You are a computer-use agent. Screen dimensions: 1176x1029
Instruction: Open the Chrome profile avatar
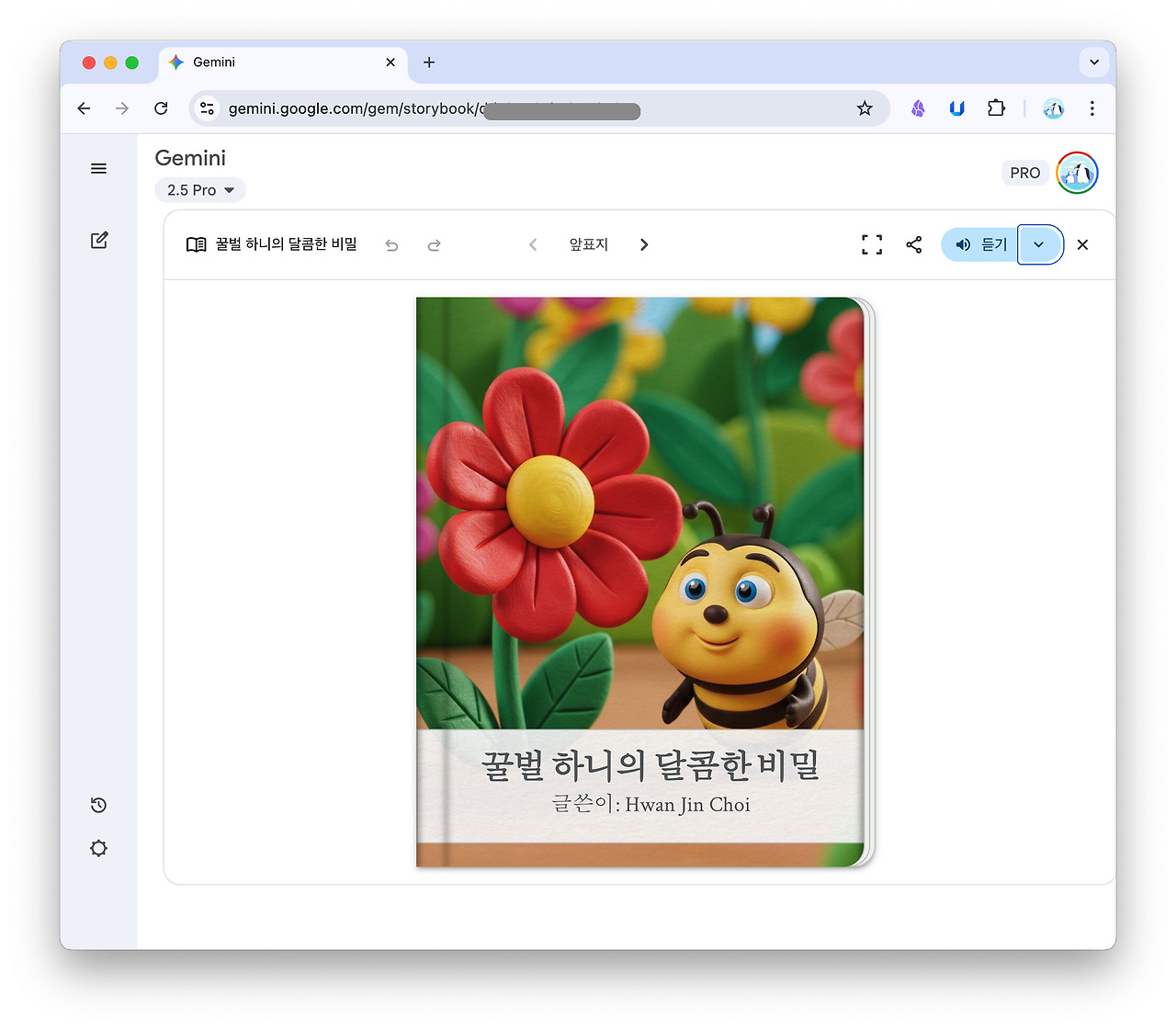[1053, 108]
